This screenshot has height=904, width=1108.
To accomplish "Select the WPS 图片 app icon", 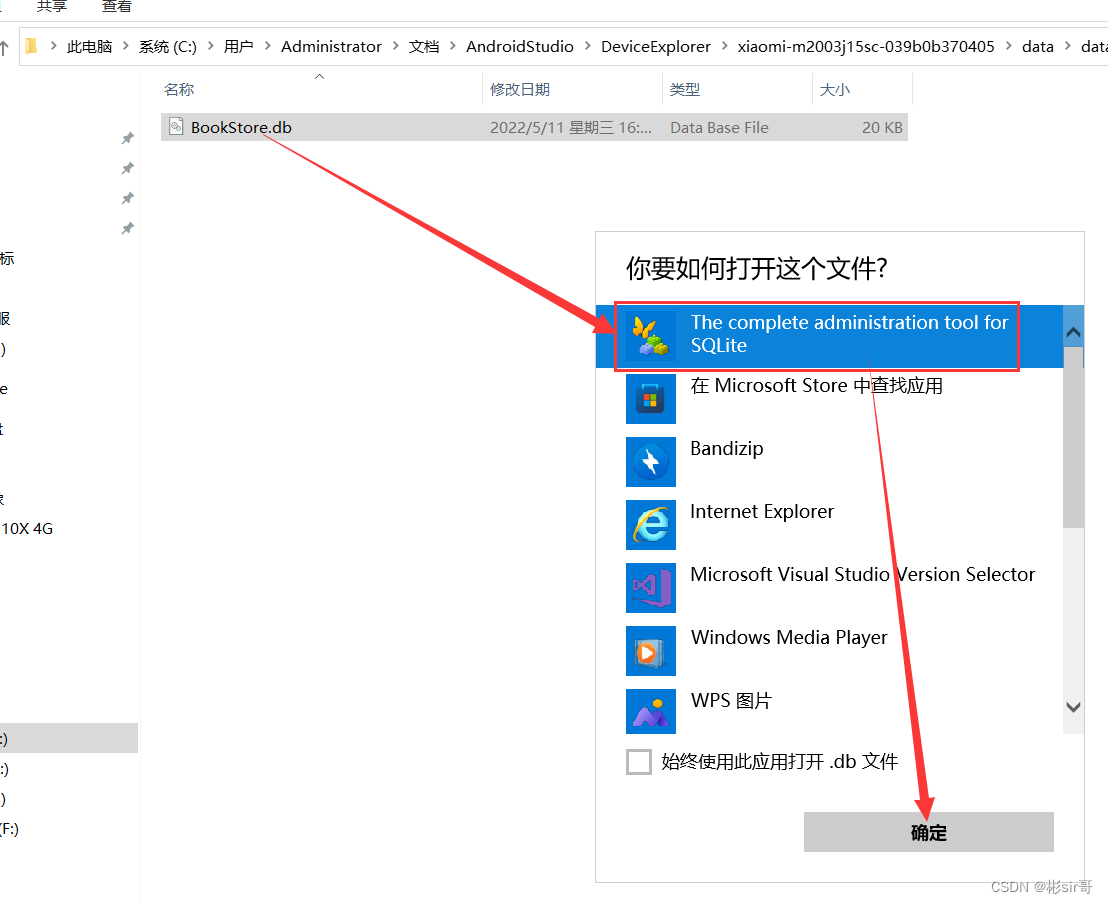I will pyautogui.click(x=650, y=712).
